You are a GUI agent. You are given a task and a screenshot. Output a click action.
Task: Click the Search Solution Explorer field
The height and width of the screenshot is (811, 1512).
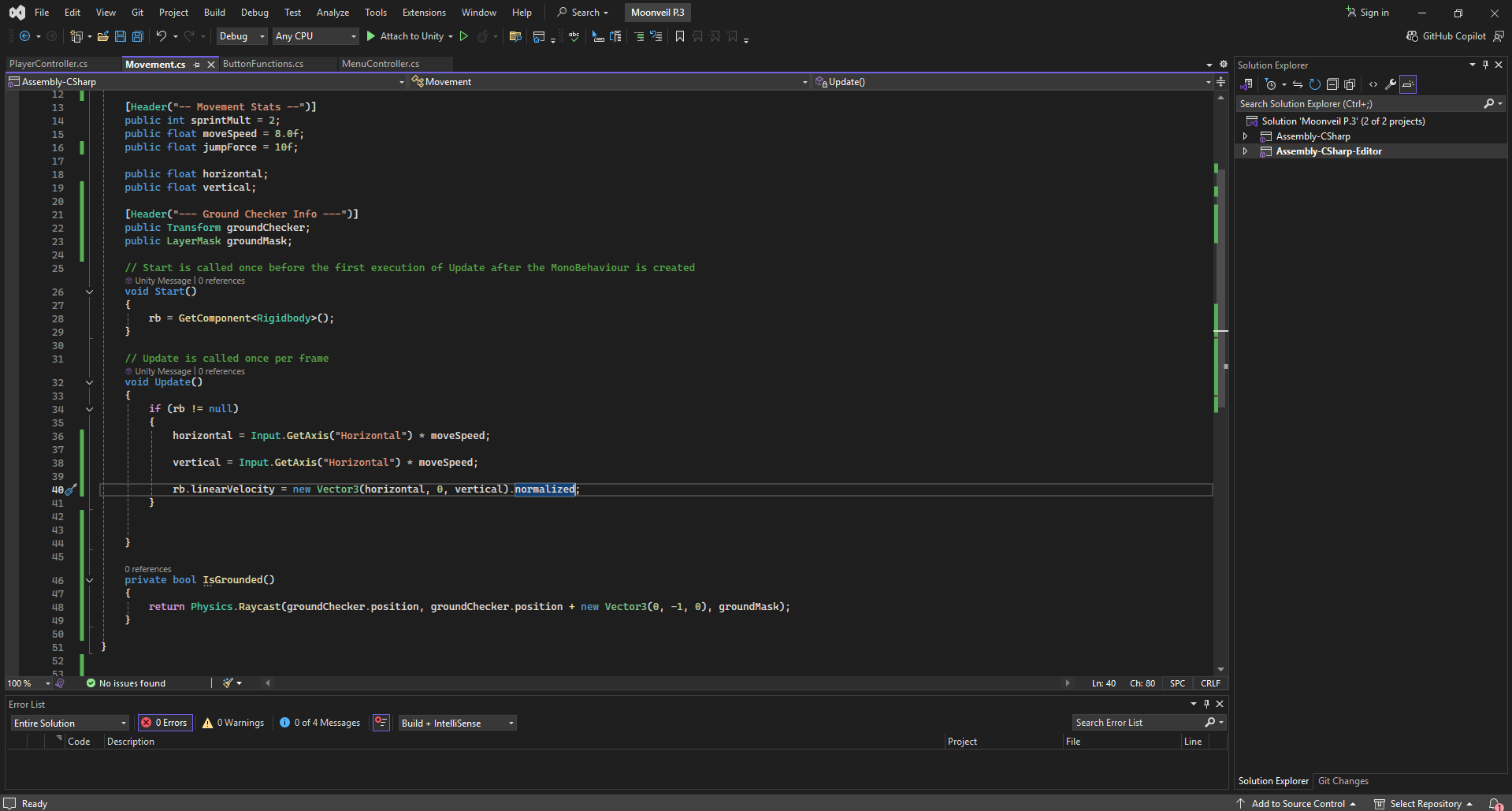[x=1359, y=104]
